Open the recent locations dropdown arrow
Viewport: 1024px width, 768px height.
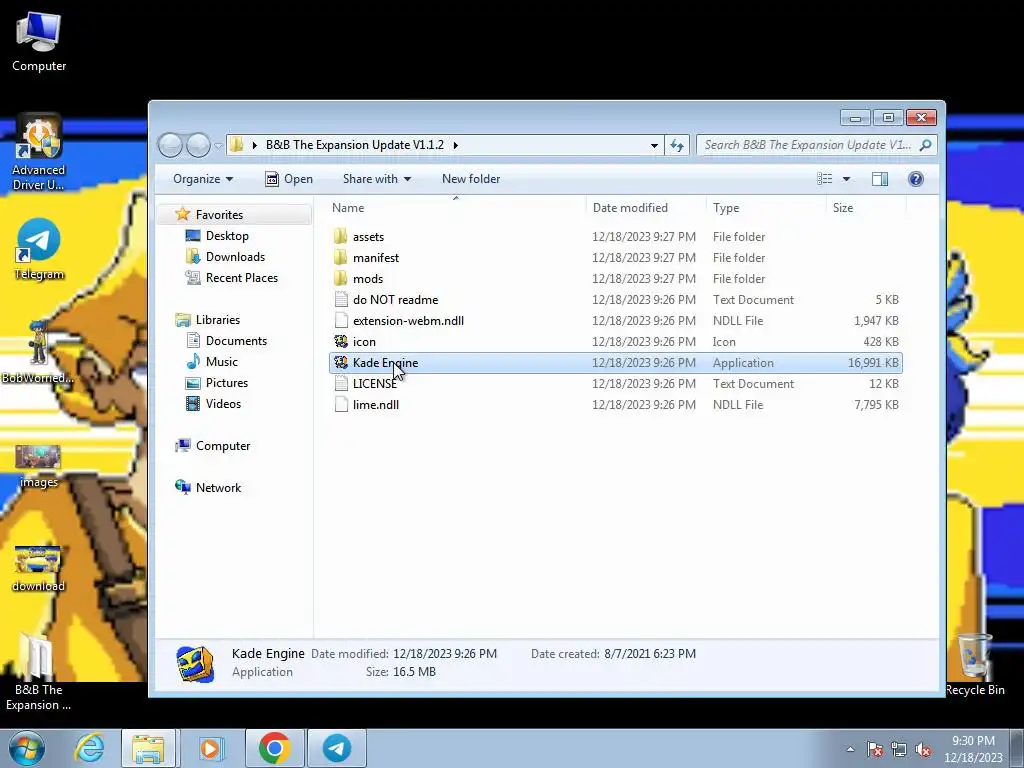tap(218, 146)
